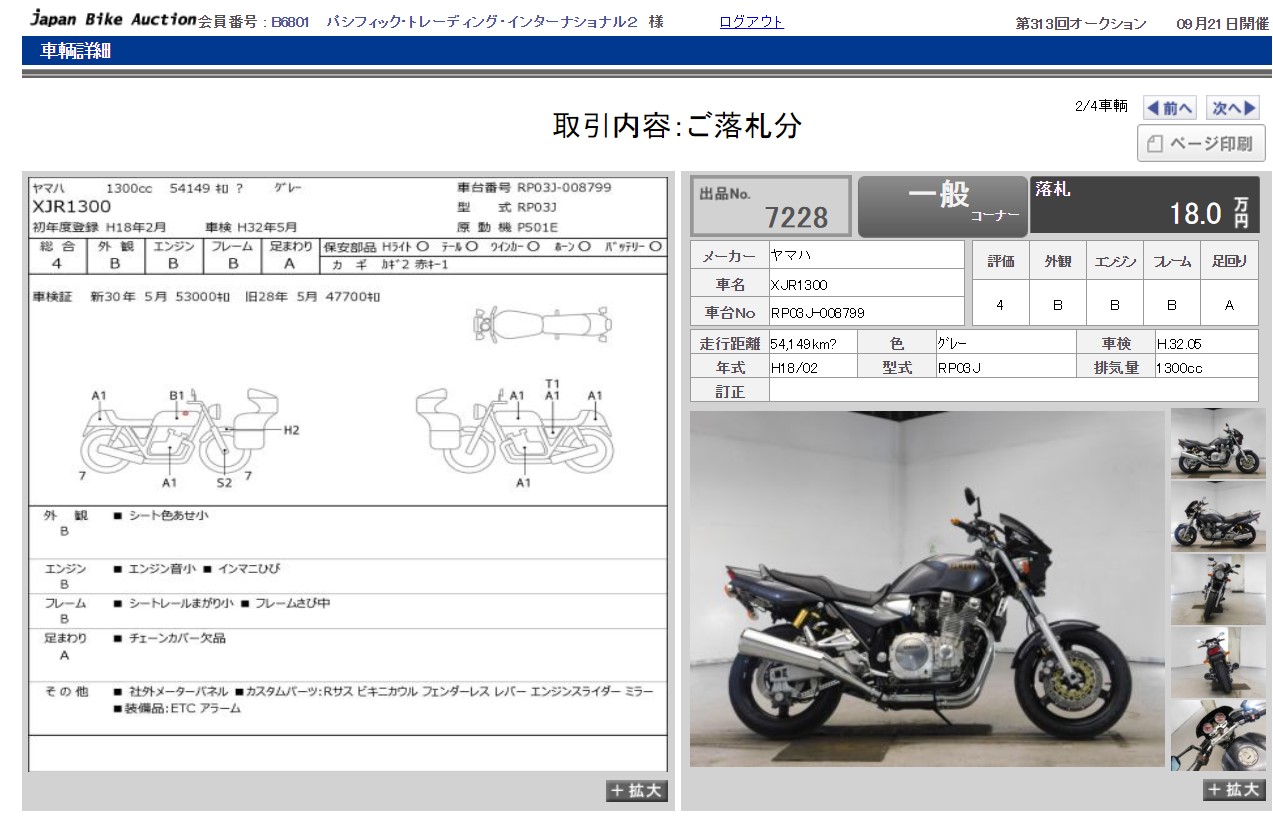Select the meter cockpit thumbnail
This screenshot has width=1273, height=828.
[1218, 735]
